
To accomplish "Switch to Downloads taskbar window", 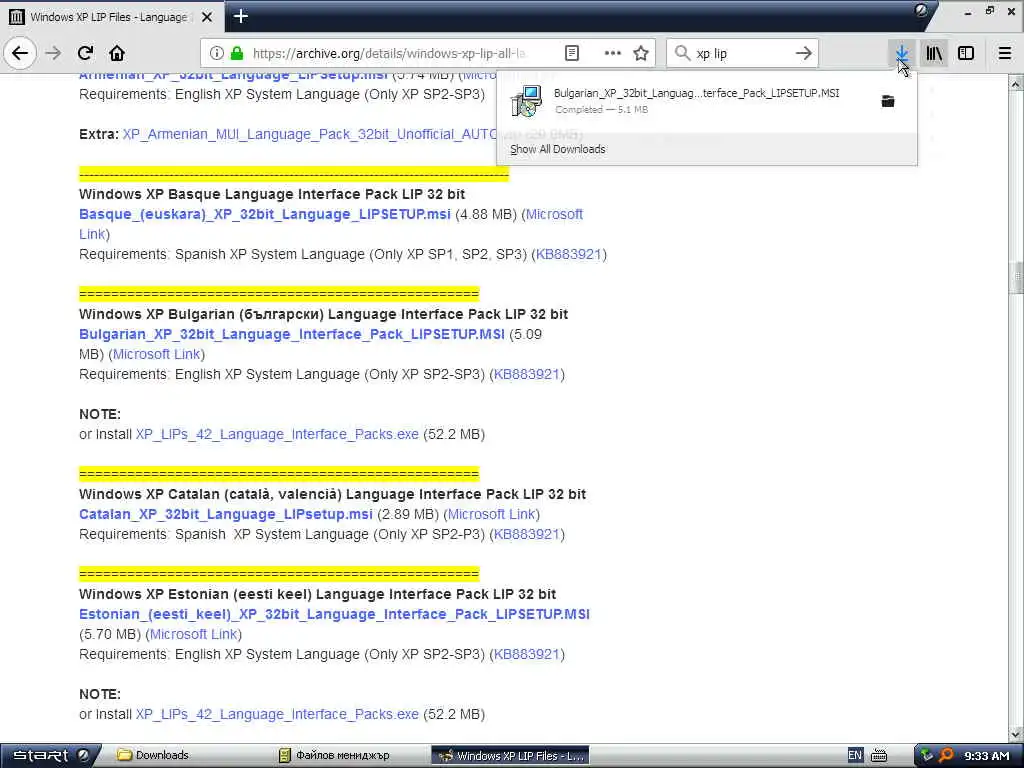I will tap(153, 756).
